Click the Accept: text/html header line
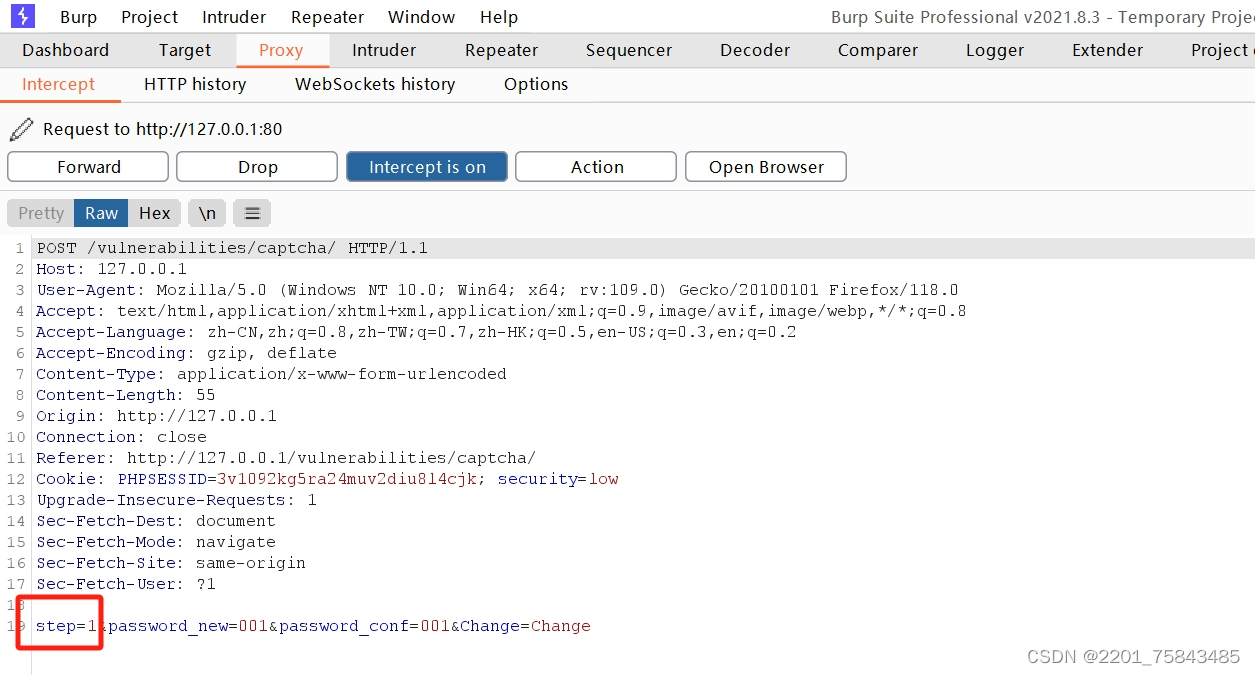 [x=501, y=311]
